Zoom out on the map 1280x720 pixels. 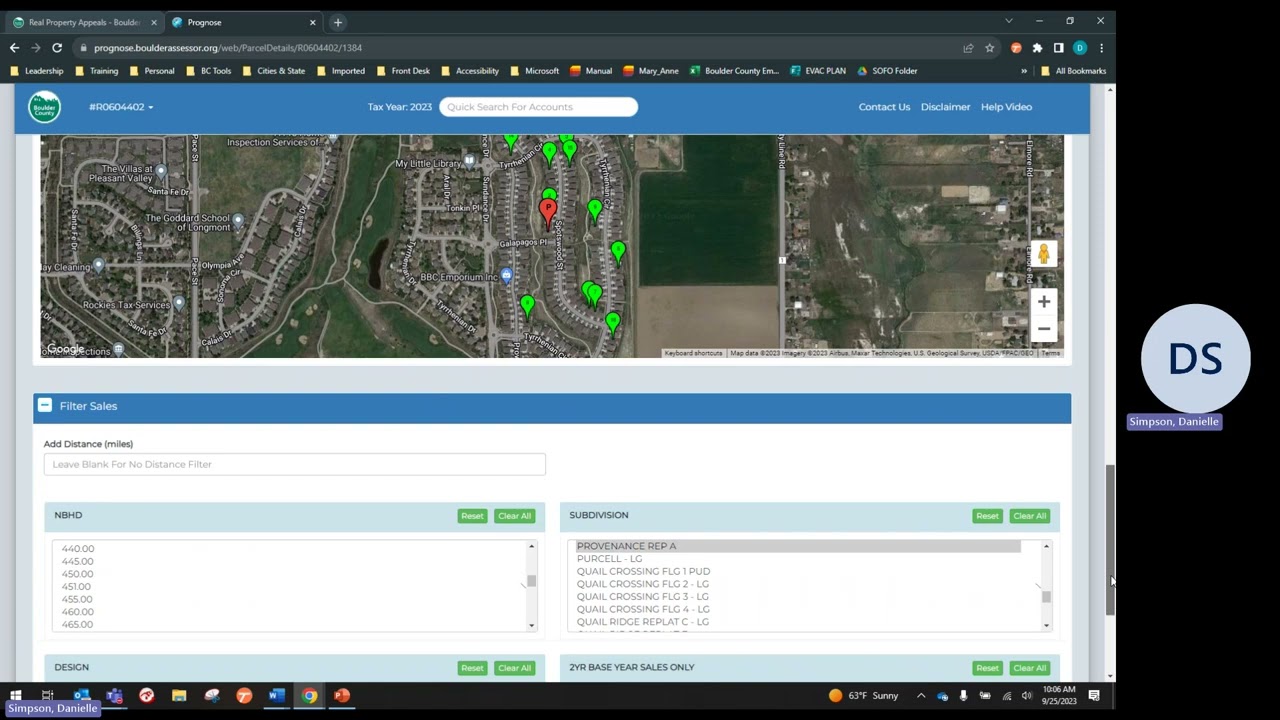tap(1043, 328)
